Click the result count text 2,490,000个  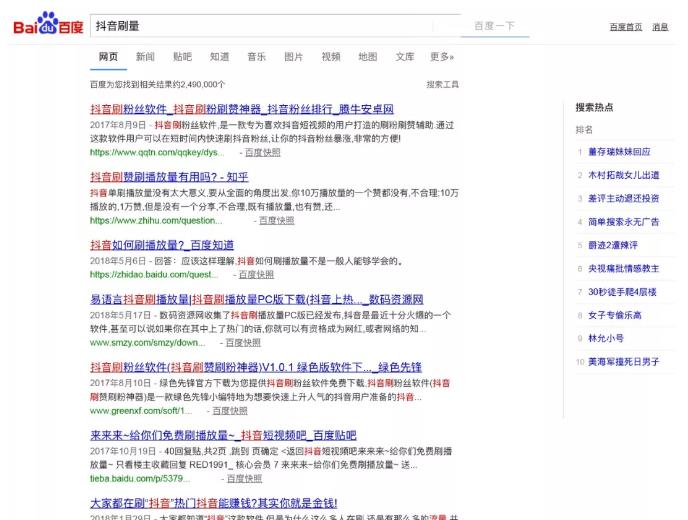click(203, 84)
